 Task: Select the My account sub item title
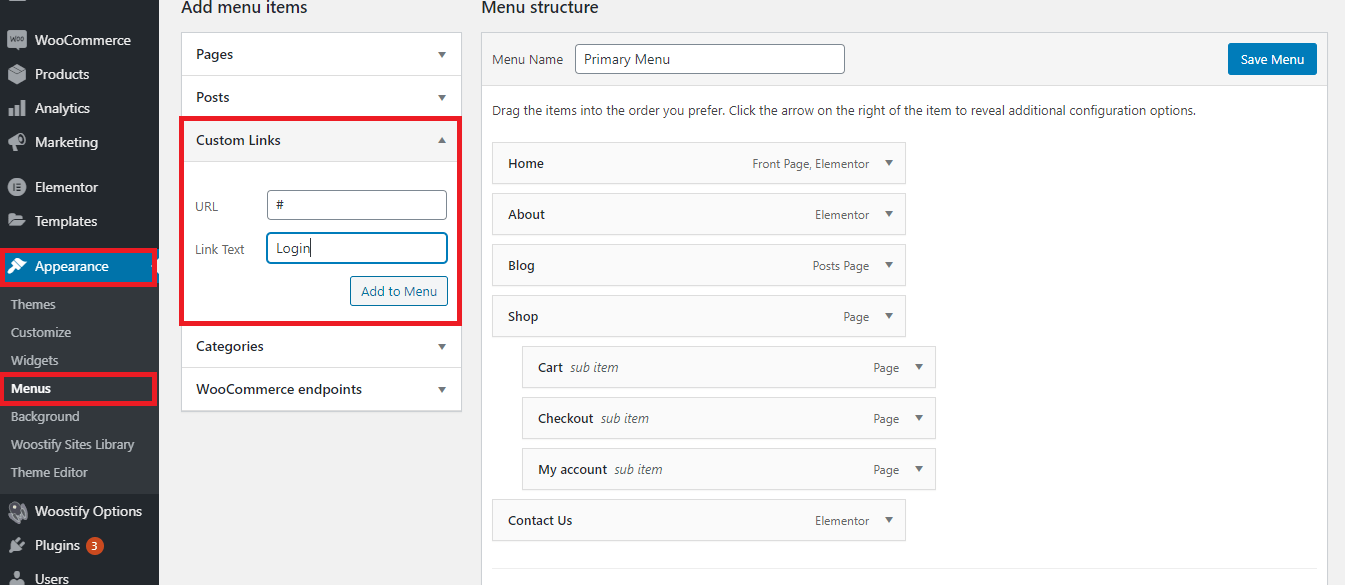coord(572,469)
